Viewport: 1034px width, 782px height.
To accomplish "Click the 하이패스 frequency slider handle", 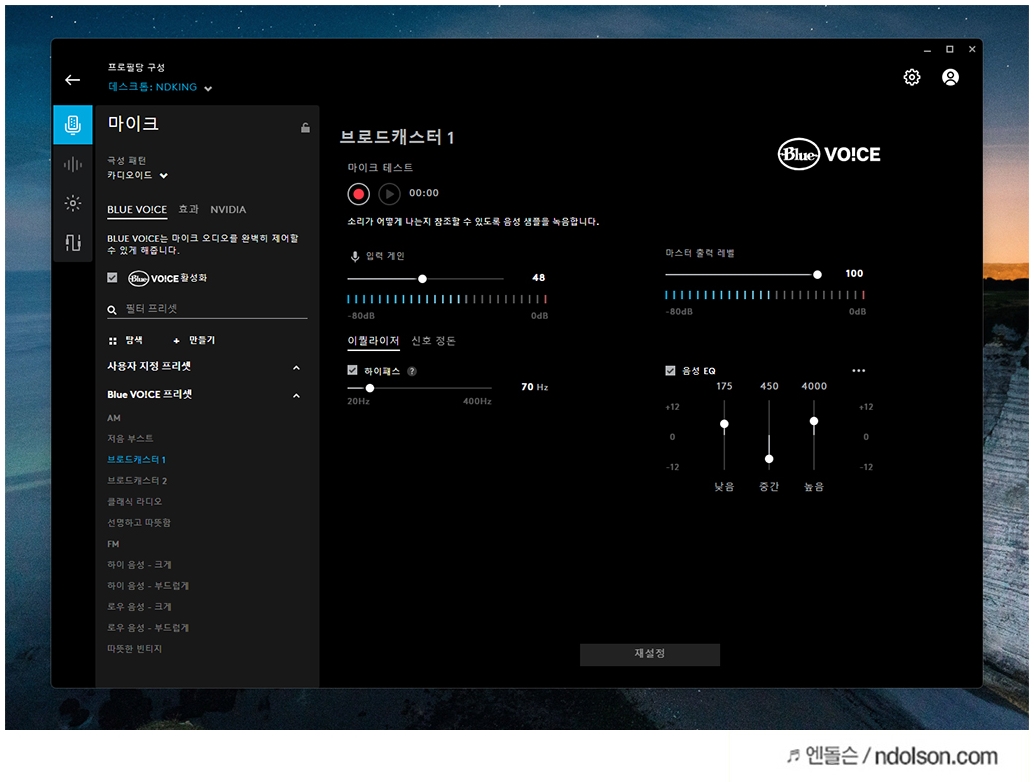I will click(x=370, y=388).
